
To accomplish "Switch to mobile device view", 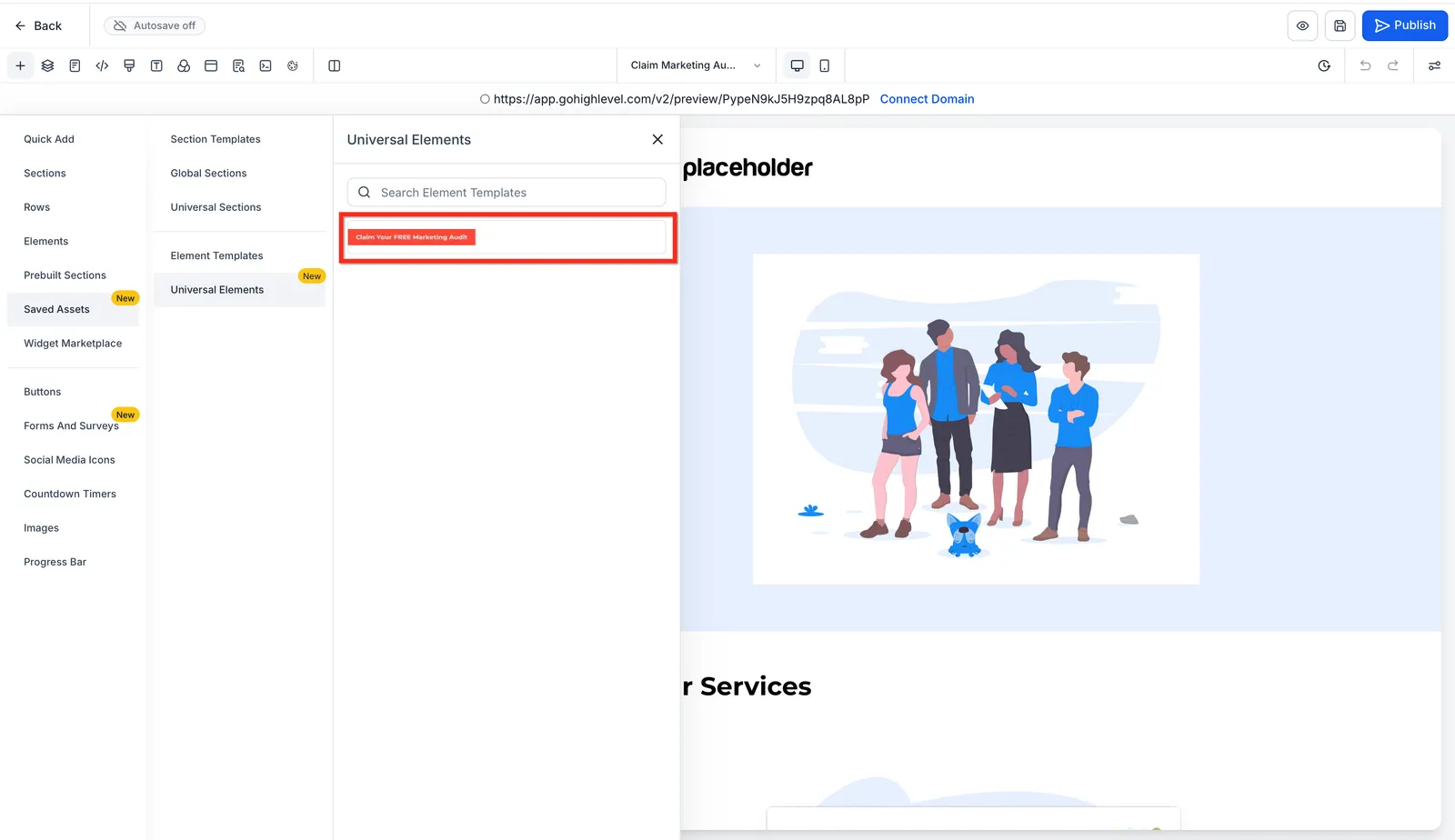I will [824, 65].
